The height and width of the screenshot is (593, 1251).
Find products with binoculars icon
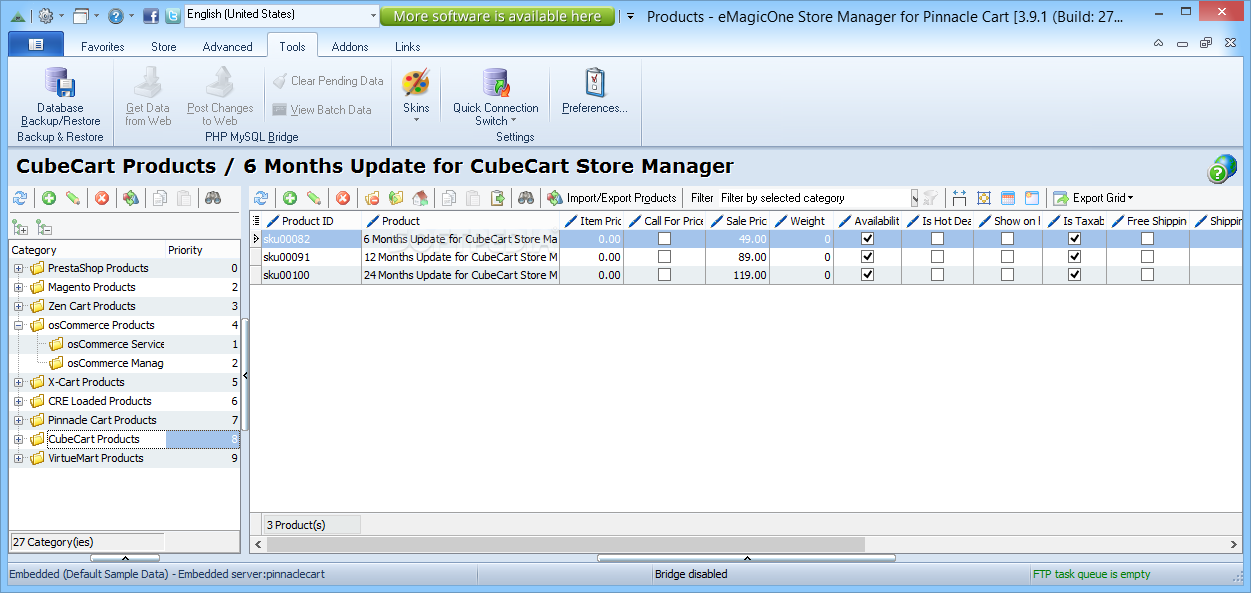[x=526, y=198]
